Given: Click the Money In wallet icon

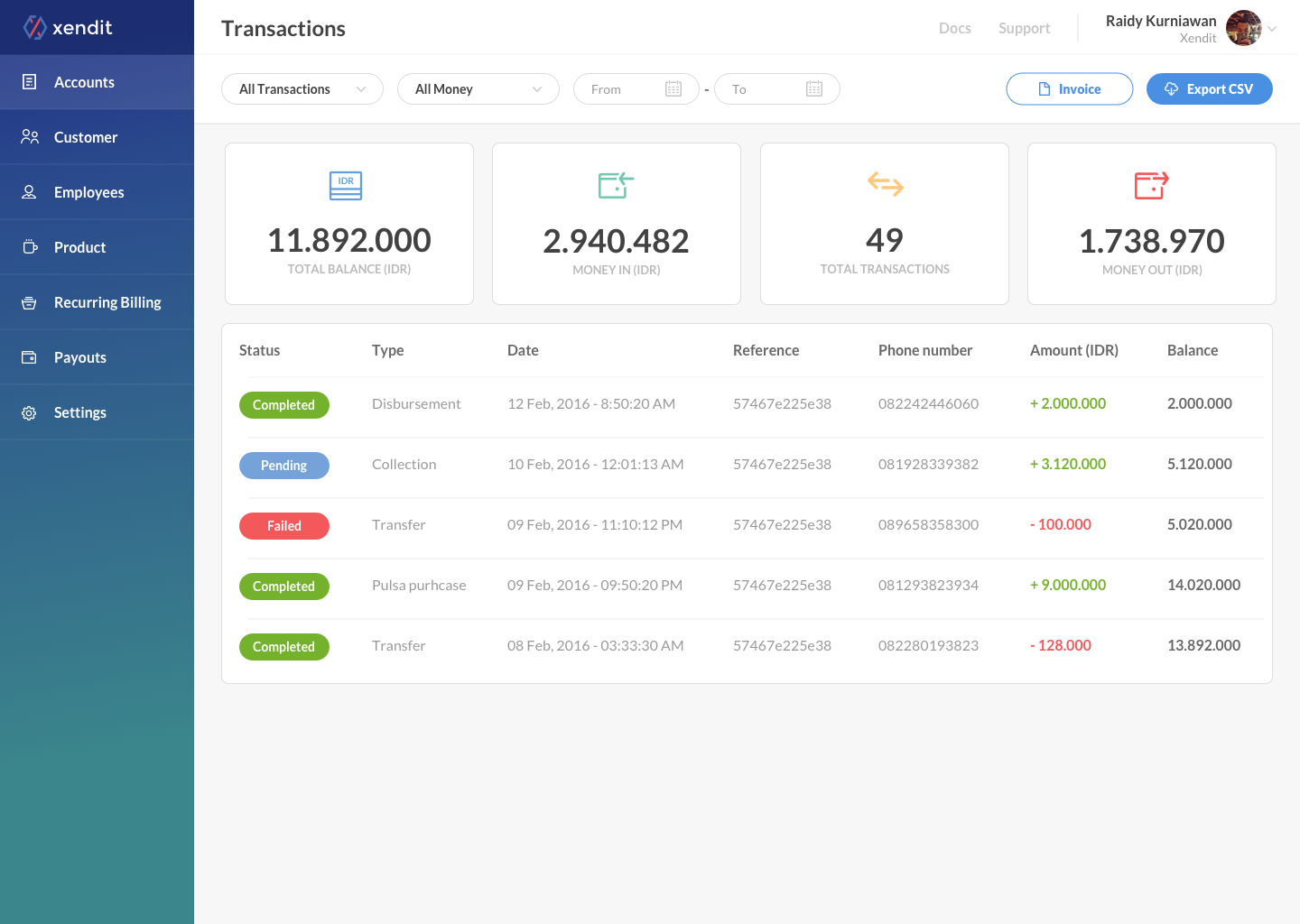Looking at the screenshot, I should pos(617,185).
